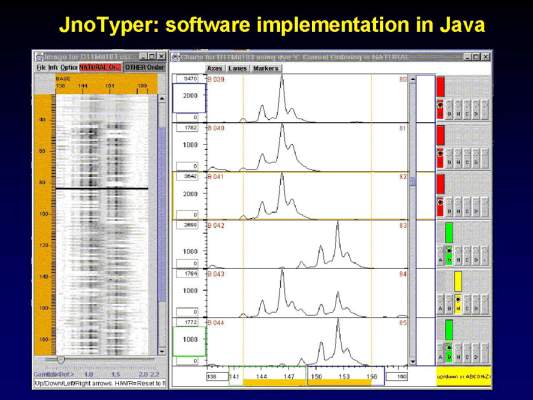Viewport: 533px width, 400px height.
Task: Click the B 043 lane label
Action: pos(216,274)
